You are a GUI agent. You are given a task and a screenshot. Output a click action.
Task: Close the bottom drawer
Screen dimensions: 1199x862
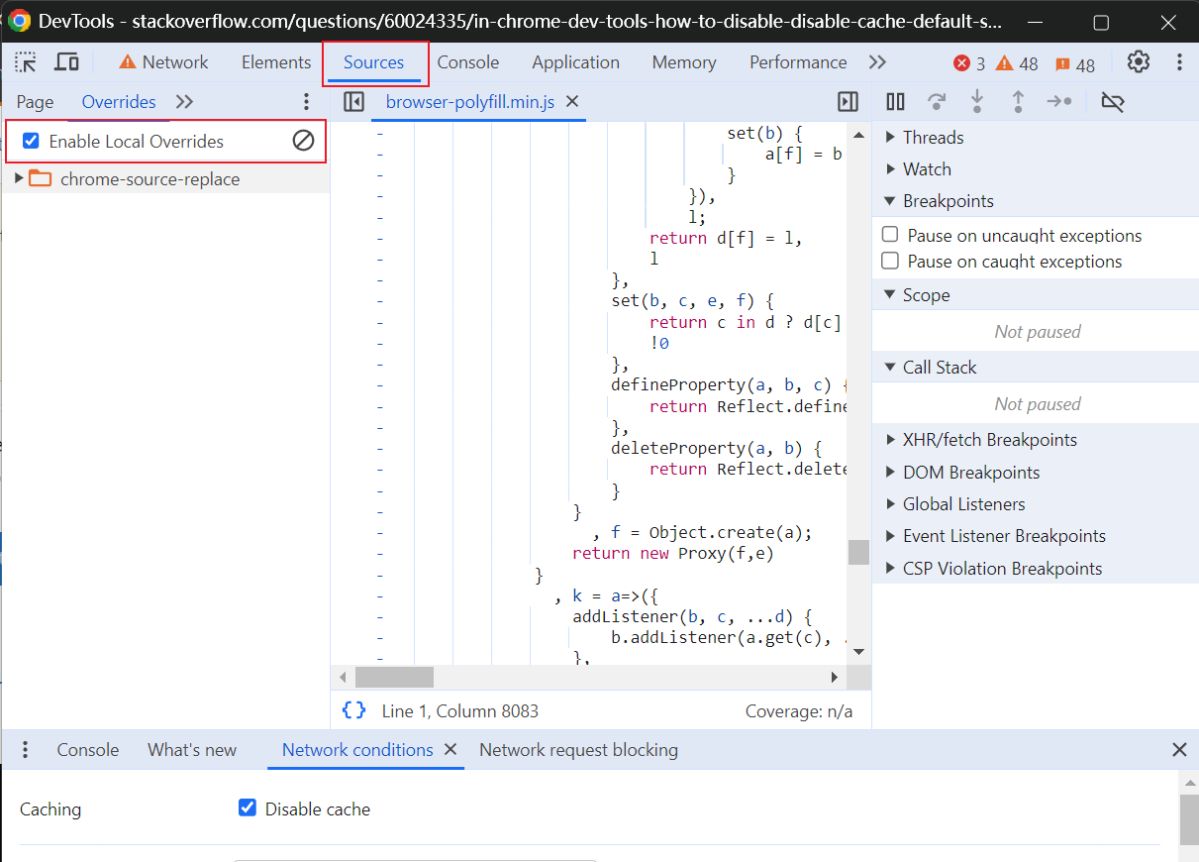click(1179, 750)
